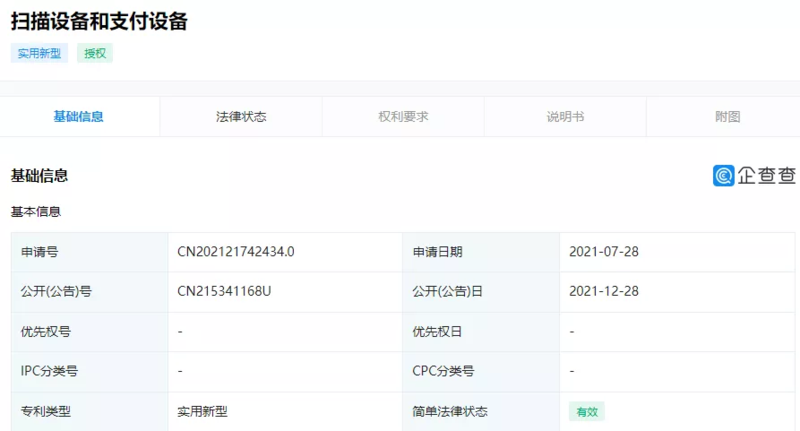800x431 pixels.
Task: Click the 公开(公告)日 label cell
Action: pyautogui.click(x=481, y=292)
